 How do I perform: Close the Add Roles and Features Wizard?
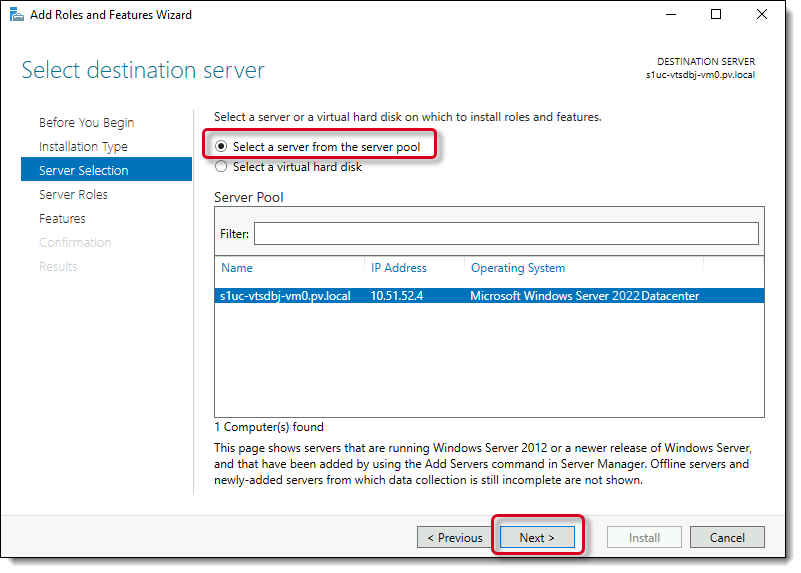[762, 15]
